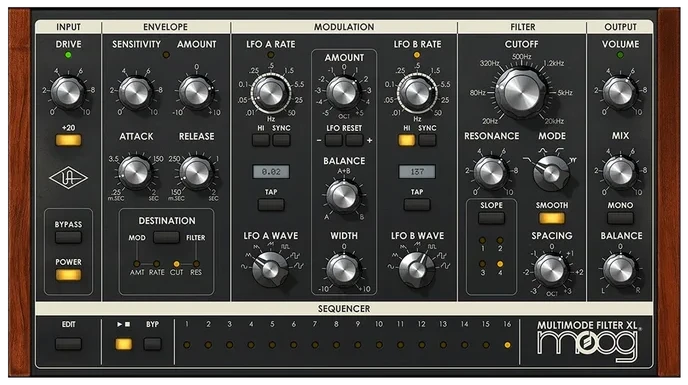Click the LFO A RATE indicator LED
688x385 pixels.
[x=271, y=55]
